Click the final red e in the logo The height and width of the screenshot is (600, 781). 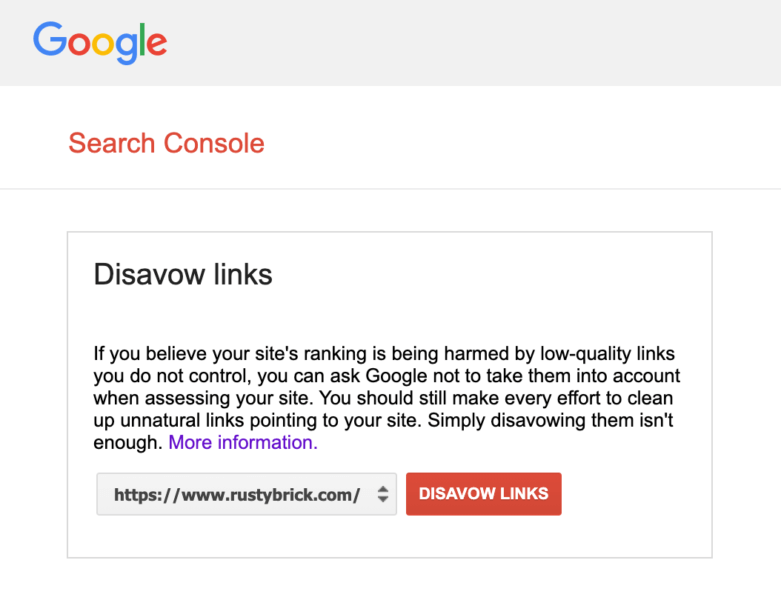point(157,44)
